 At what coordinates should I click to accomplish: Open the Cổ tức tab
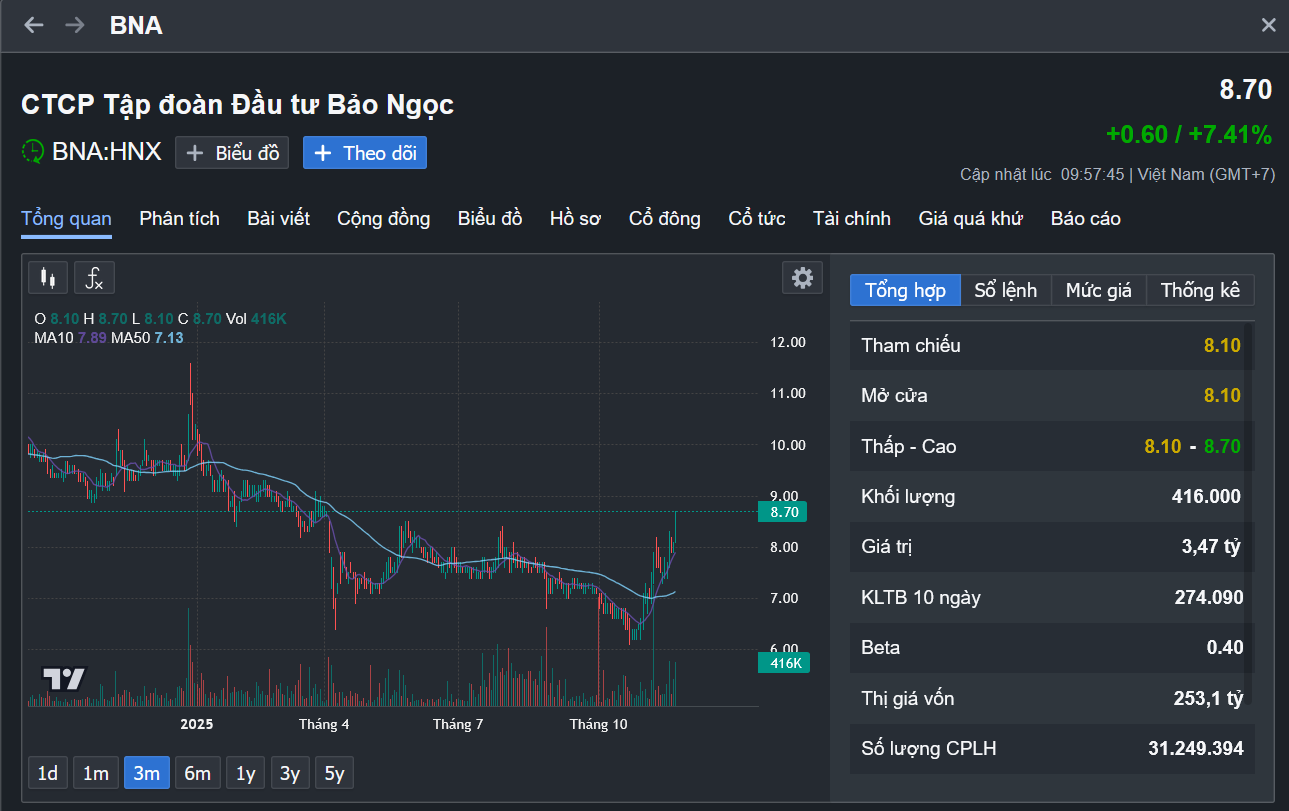point(757,219)
